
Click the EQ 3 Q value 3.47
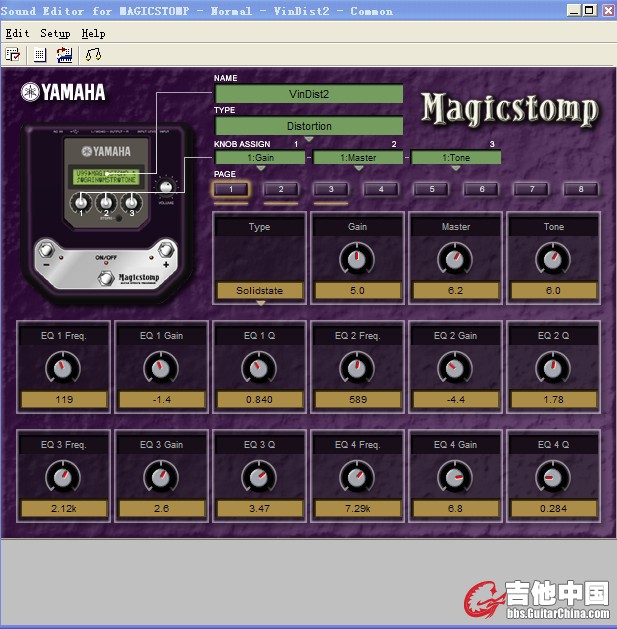(x=260, y=509)
